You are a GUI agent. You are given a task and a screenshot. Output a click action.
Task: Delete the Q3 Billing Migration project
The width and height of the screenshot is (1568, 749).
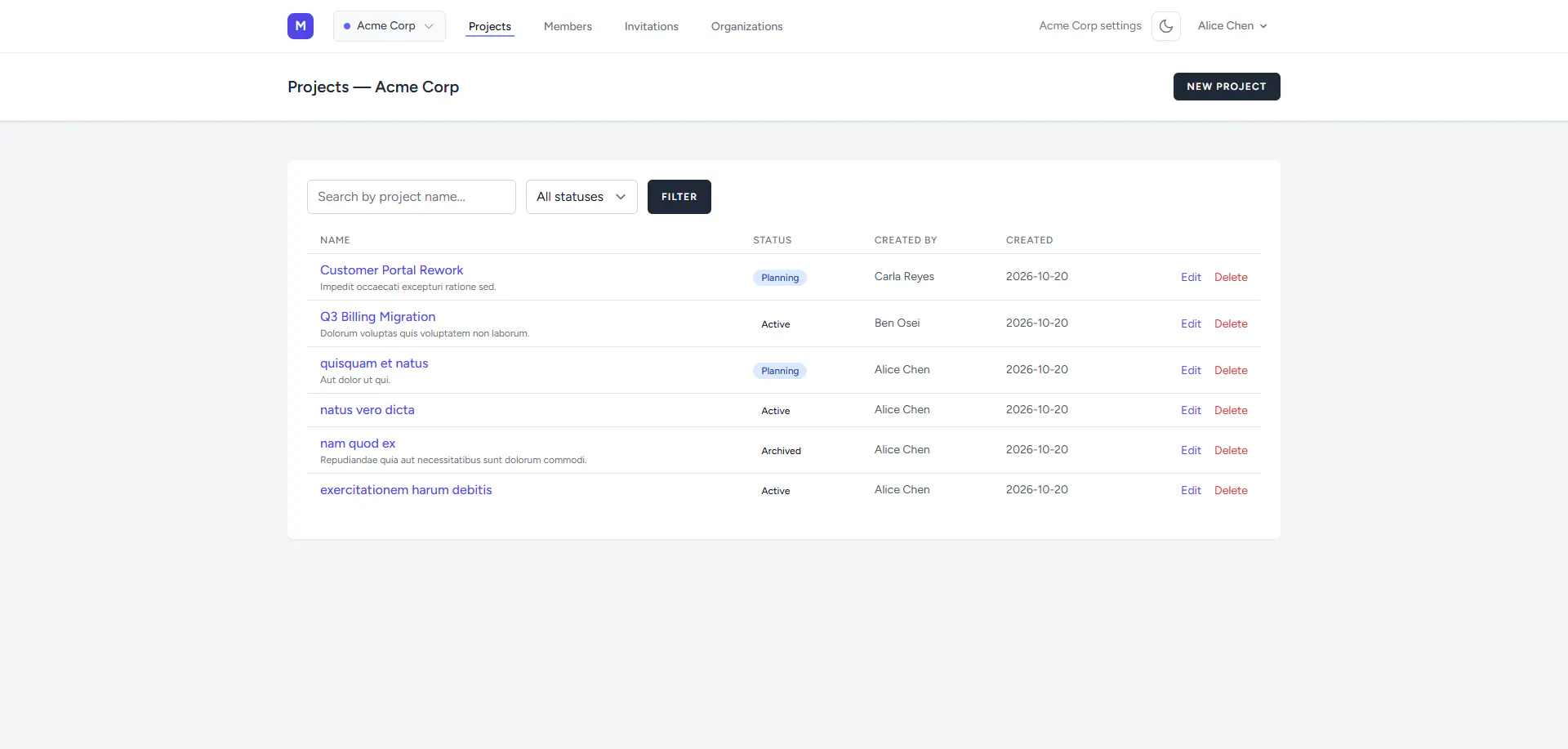(1231, 323)
